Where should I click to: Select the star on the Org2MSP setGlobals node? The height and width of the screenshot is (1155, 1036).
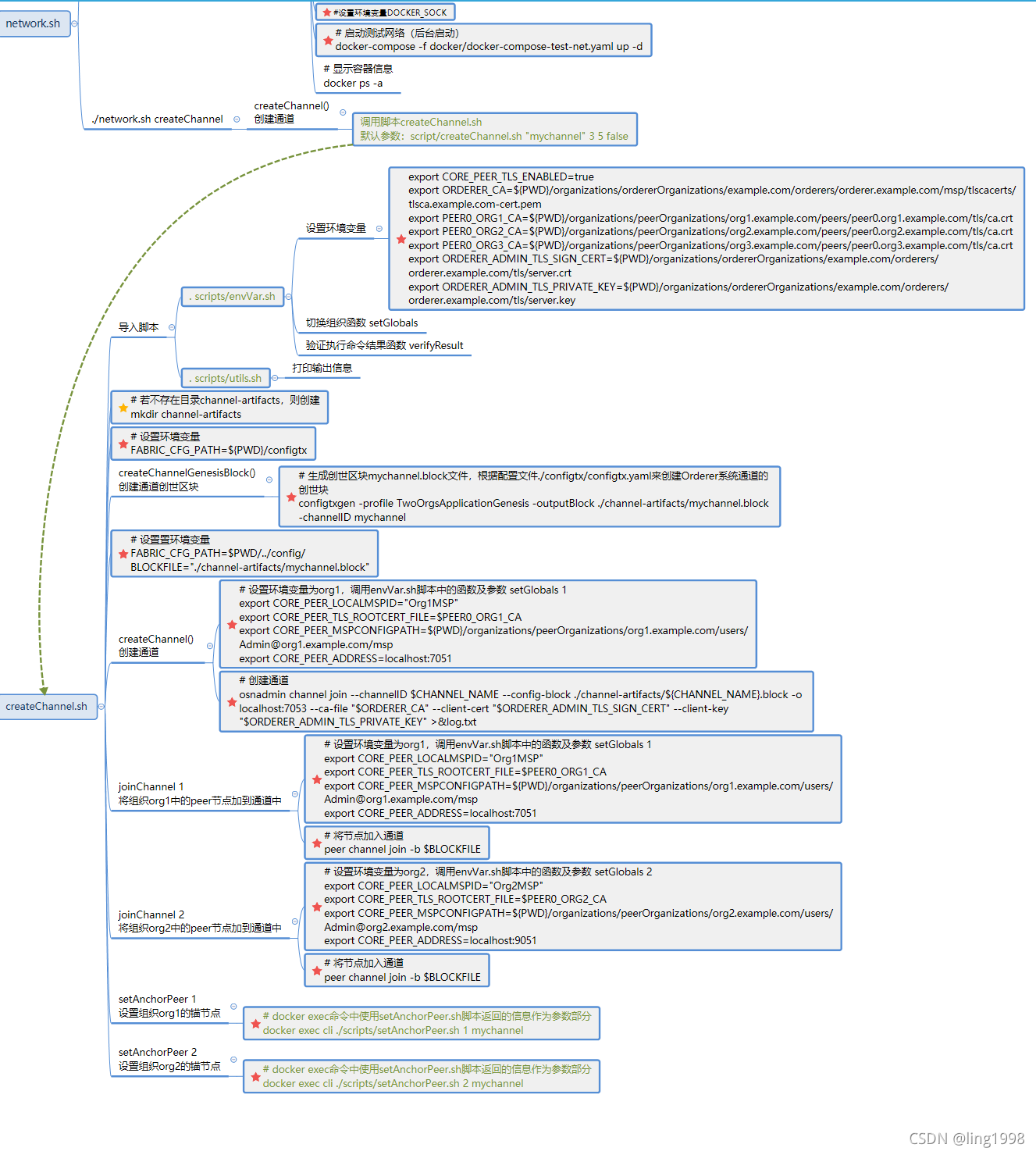(x=316, y=907)
